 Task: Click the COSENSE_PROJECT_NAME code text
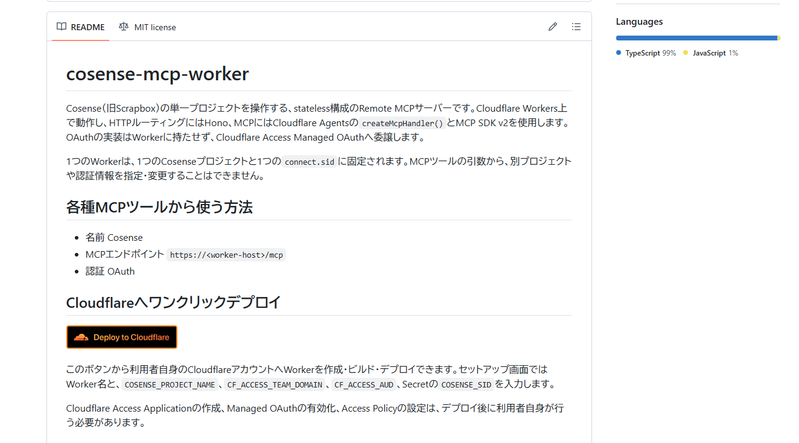point(170,385)
